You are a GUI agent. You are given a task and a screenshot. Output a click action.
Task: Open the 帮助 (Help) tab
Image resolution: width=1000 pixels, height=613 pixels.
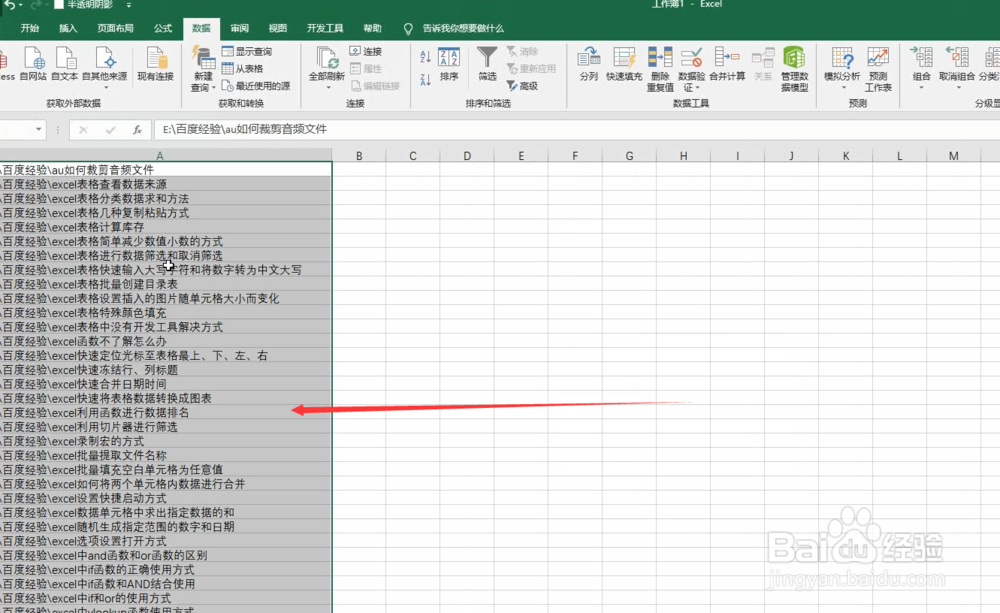click(372, 28)
